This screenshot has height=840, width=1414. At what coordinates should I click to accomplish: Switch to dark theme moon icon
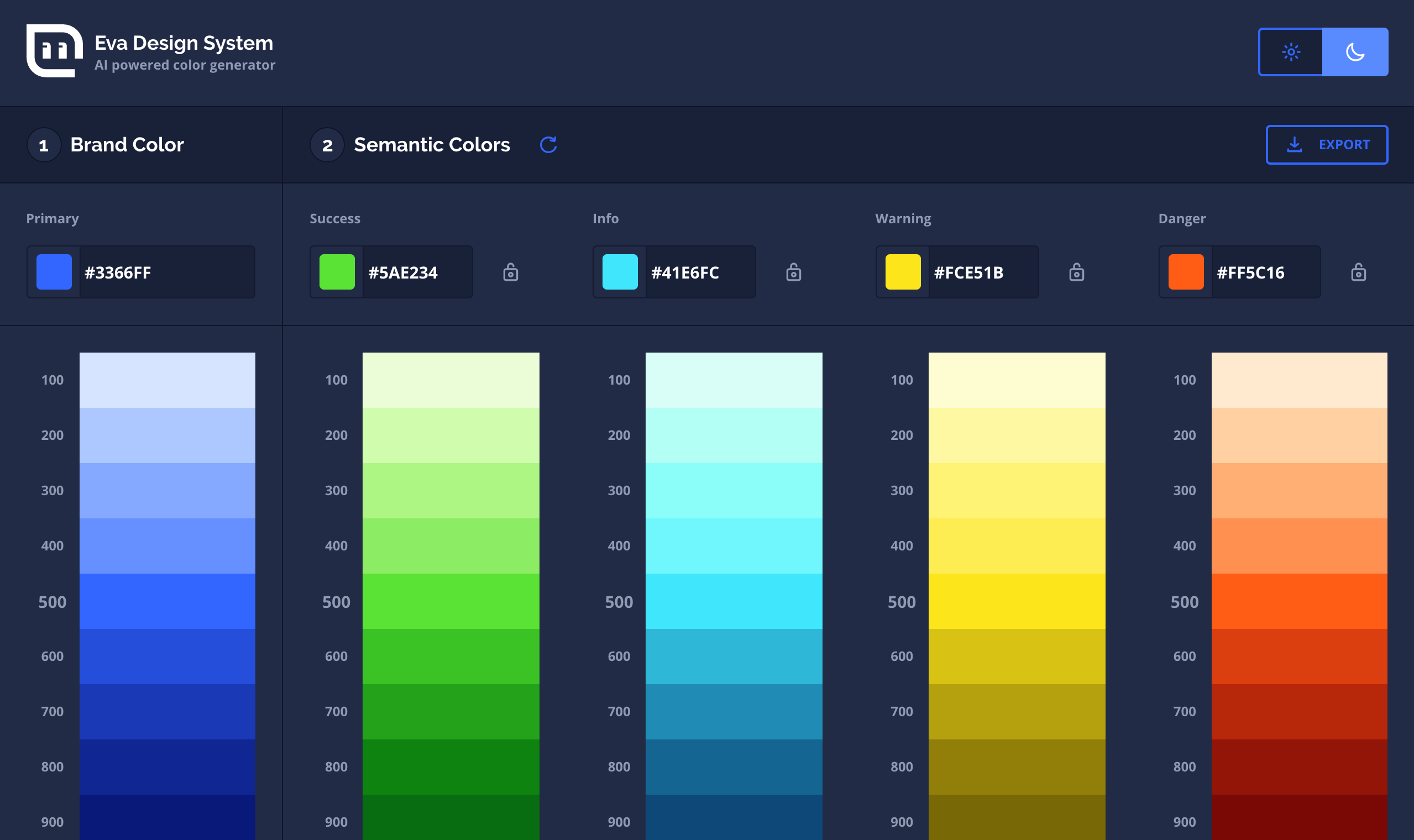click(1355, 52)
